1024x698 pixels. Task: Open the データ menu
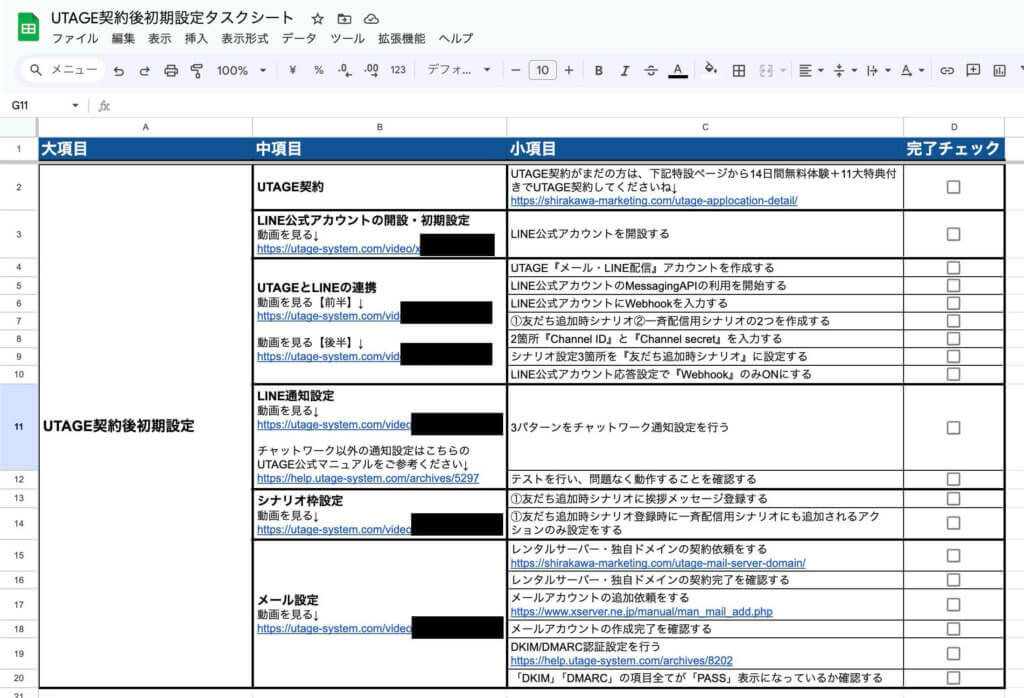click(x=298, y=39)
